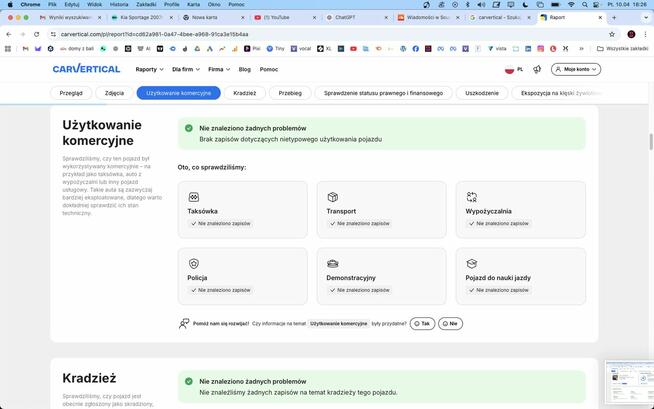Click the Pojazd do nauki jazdy icon

pos(472,263)
